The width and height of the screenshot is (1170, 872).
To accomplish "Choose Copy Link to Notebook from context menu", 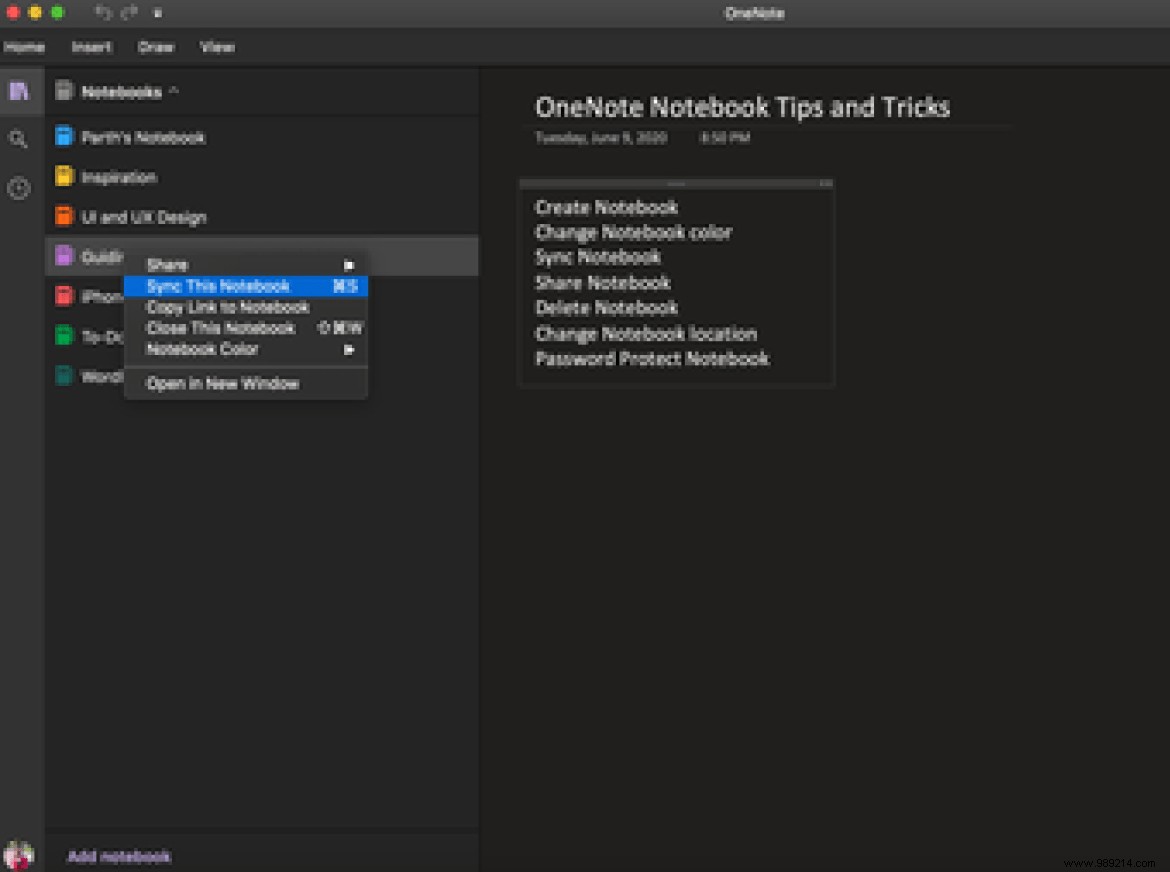I will (x=228, y=308).
